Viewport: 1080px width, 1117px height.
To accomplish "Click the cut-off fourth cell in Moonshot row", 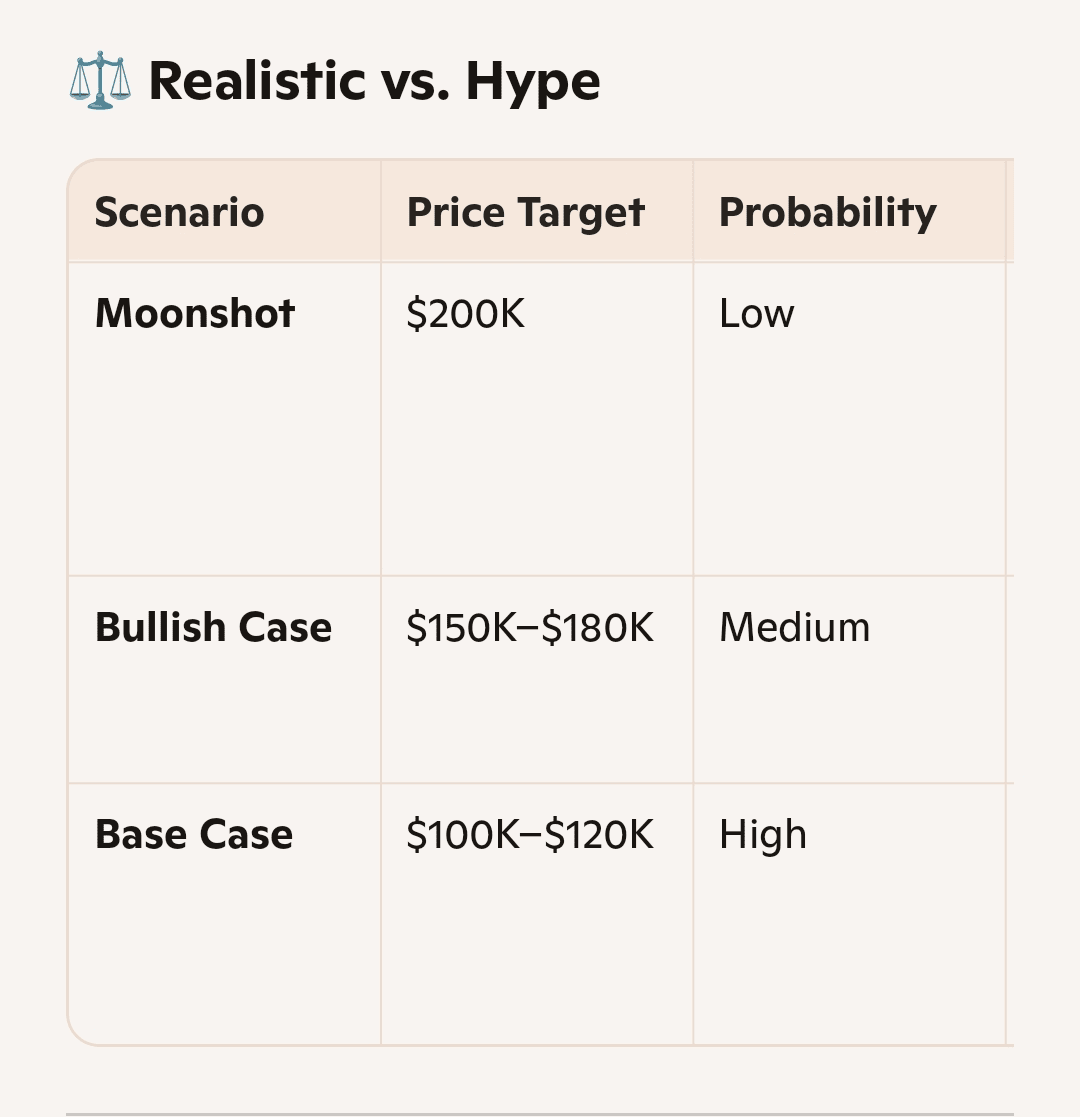I will point(1010,418).
